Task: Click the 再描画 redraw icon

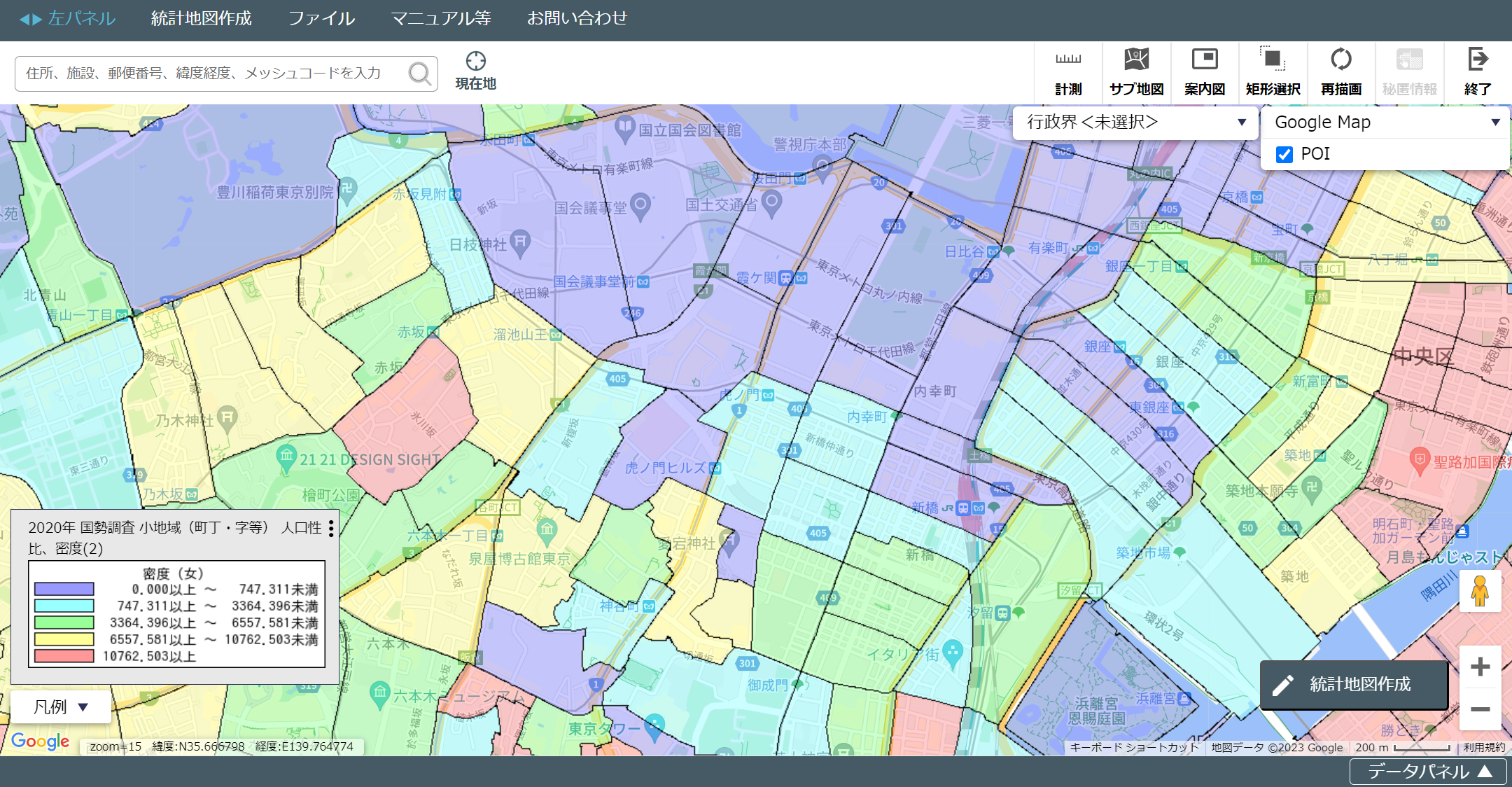Action: [x=1340, y=71]
